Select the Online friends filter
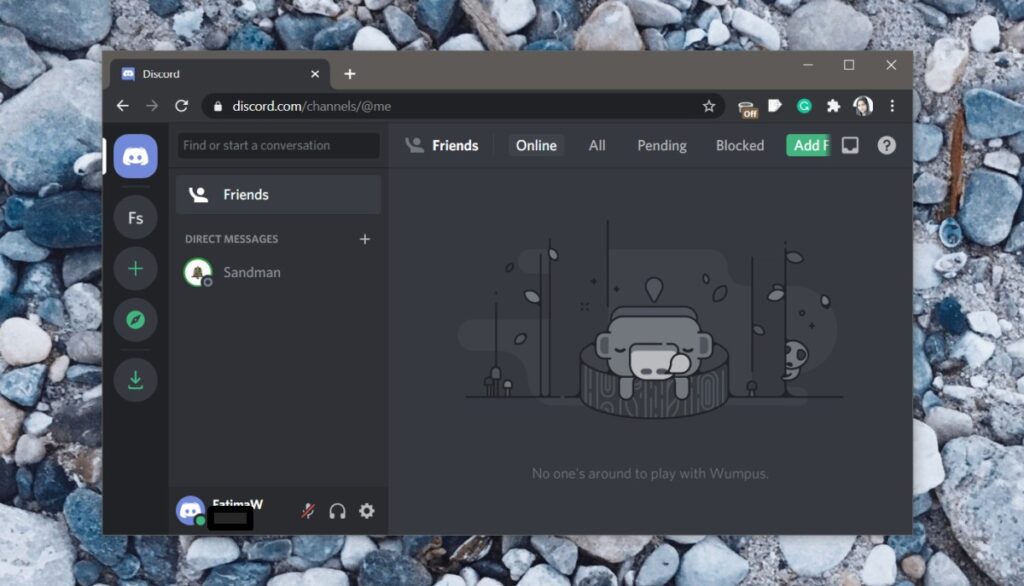This screenshot has height=586, width=1024. [536, 145]
